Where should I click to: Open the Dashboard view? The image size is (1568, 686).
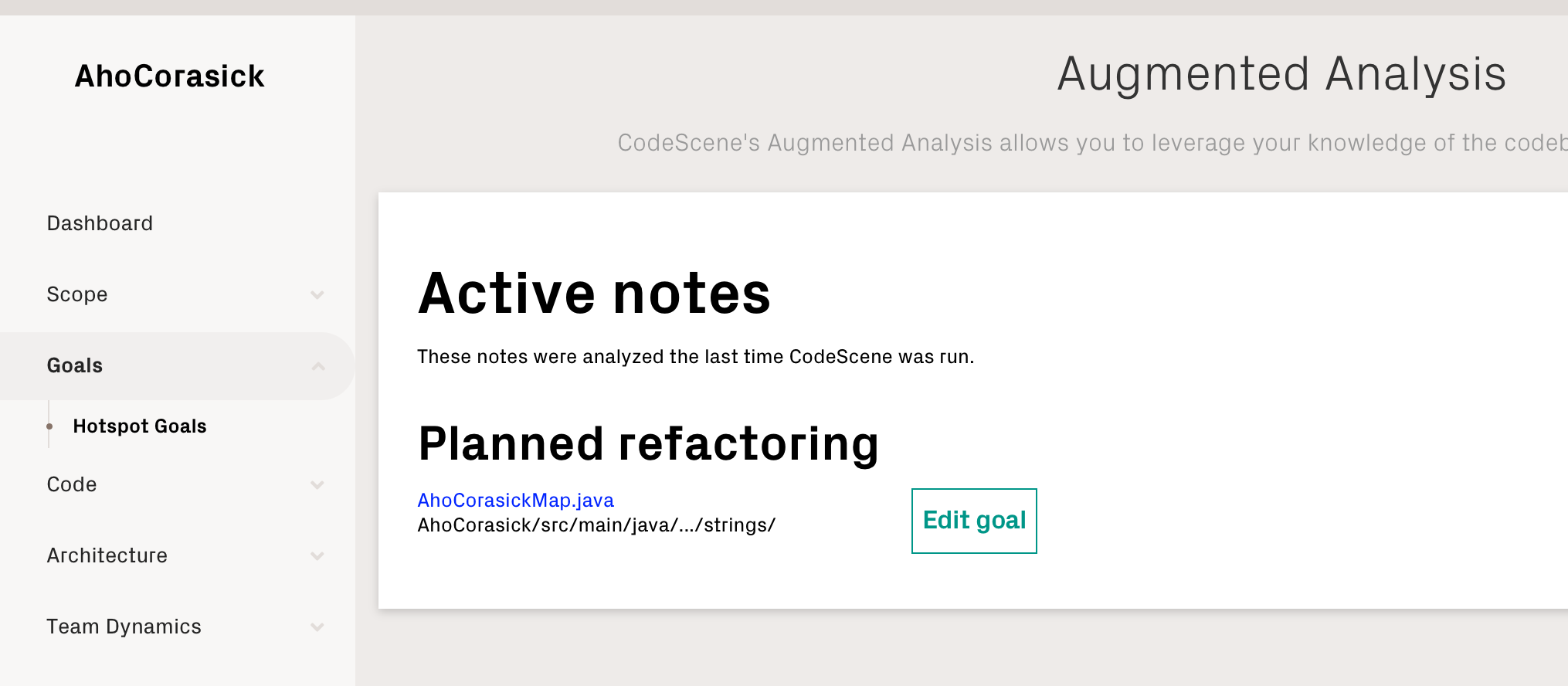100,223
